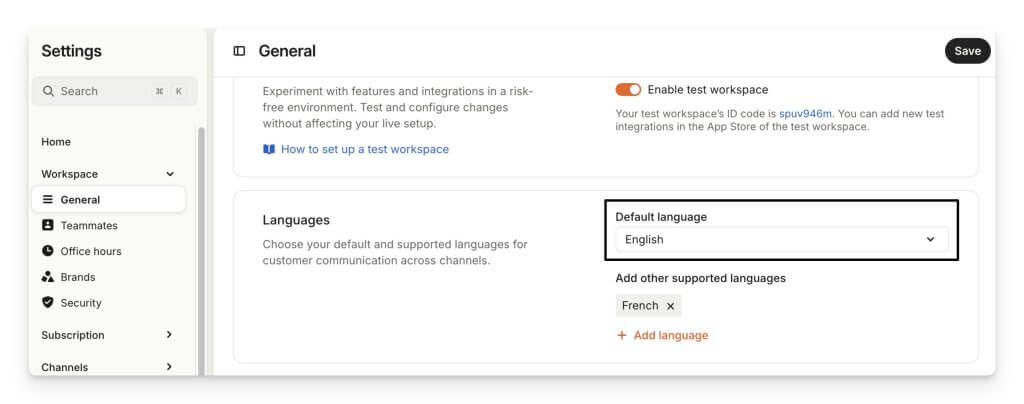Viewport: 1024px width, 404px height.
Task: Click the Brands shapes icon
Action: [x=48, y=277]
